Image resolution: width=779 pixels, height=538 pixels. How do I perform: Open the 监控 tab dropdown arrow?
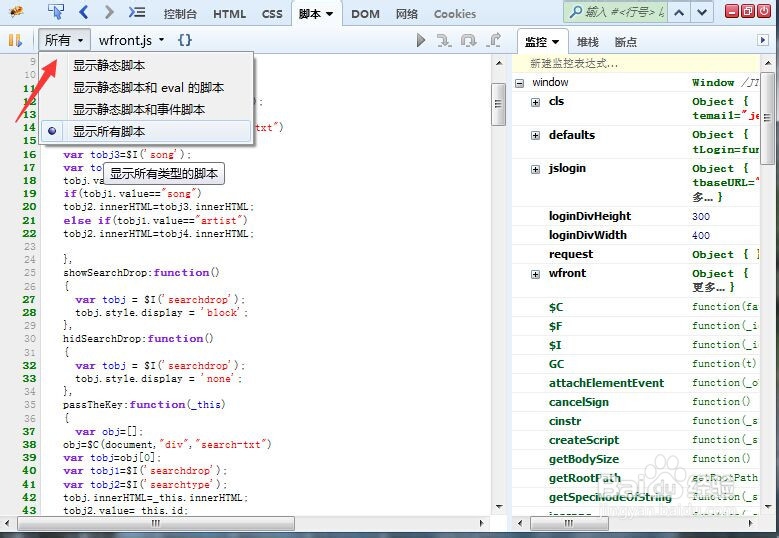click(555, 42)
